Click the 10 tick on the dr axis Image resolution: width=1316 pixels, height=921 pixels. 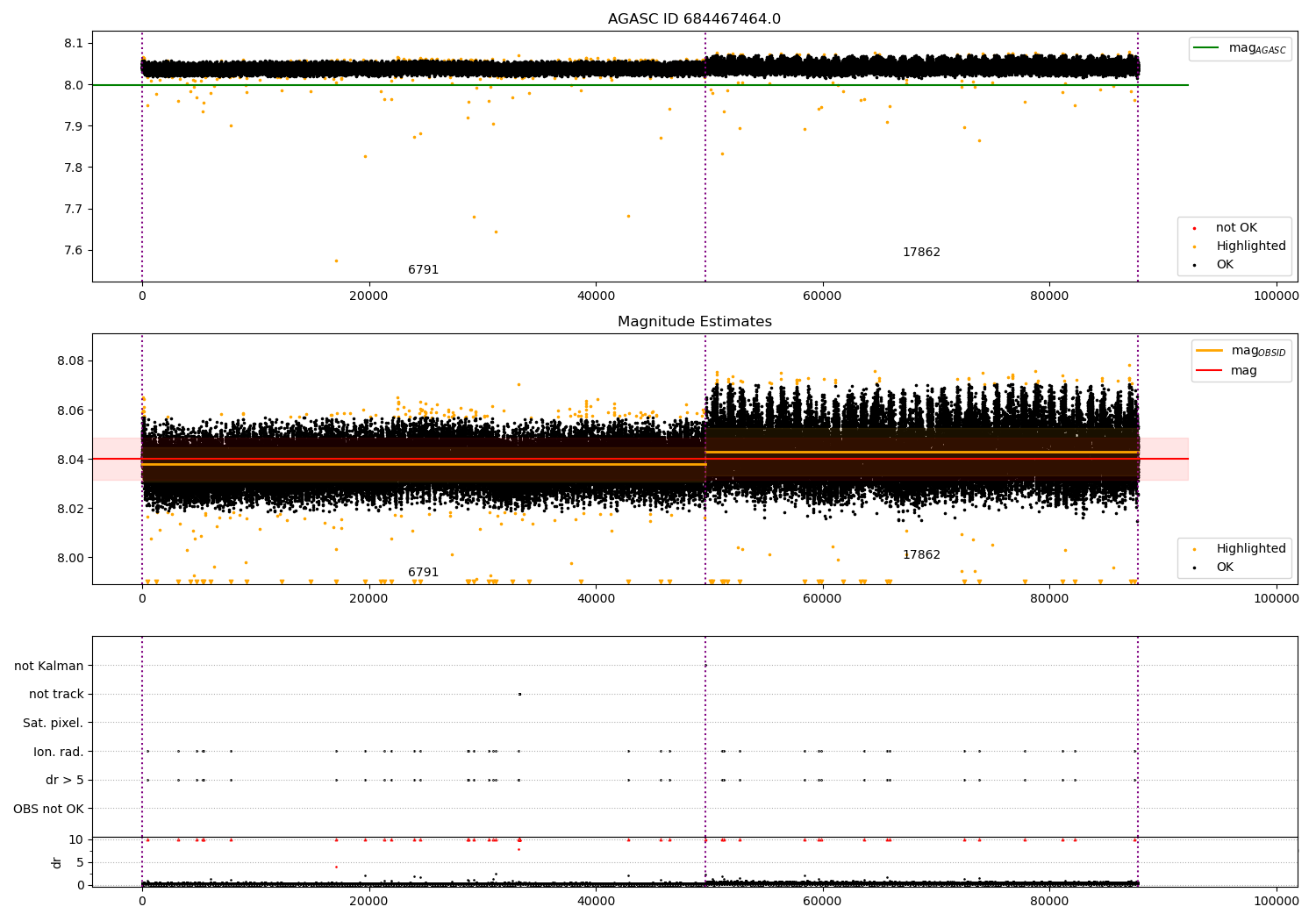76,840
